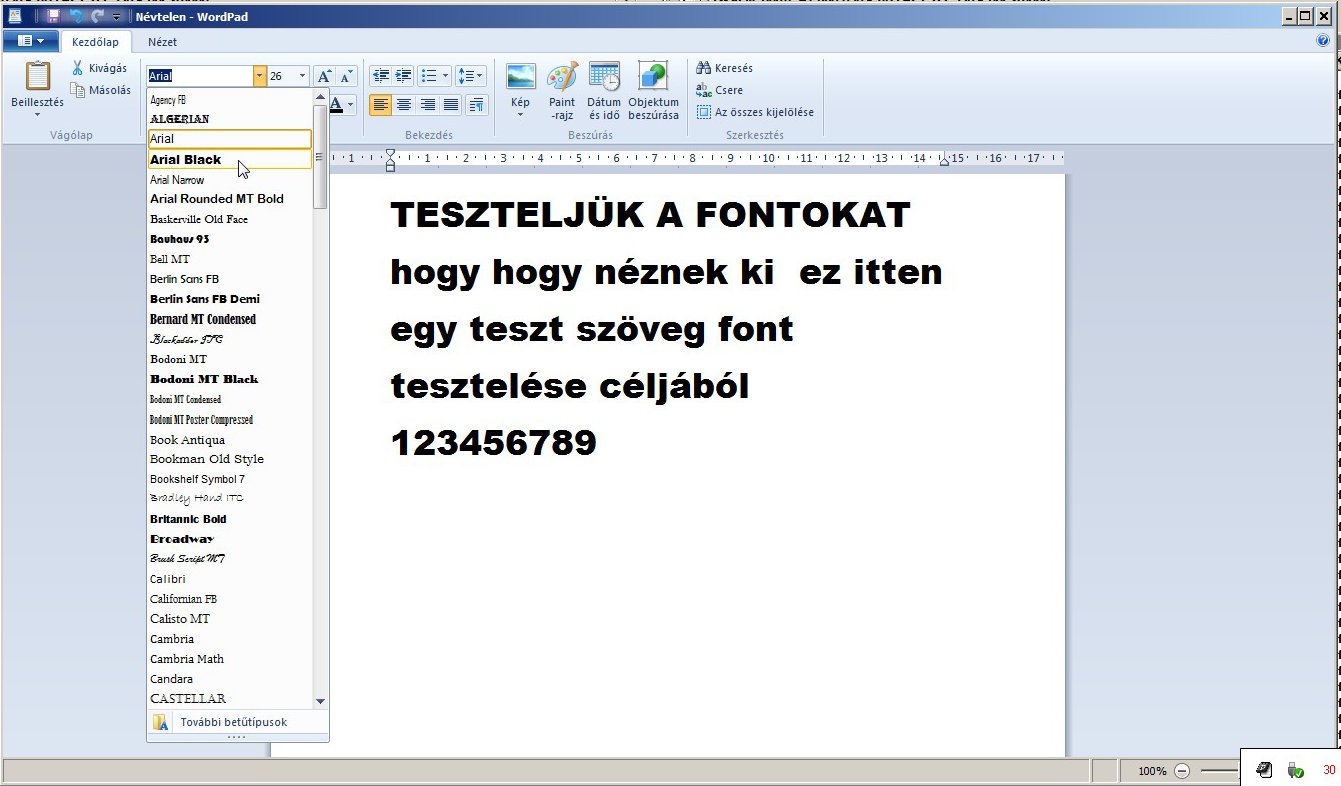Image resolution: width=1341 pixels, height=786 pixels.
Task: Switch to the Nézet tab
Action: pos(162,42)
